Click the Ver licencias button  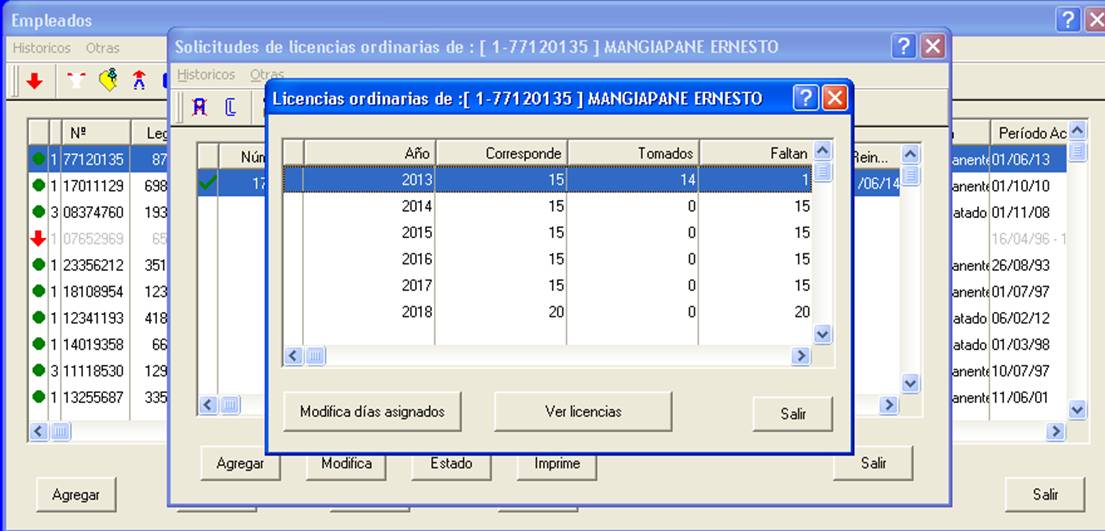pos(583,411)
